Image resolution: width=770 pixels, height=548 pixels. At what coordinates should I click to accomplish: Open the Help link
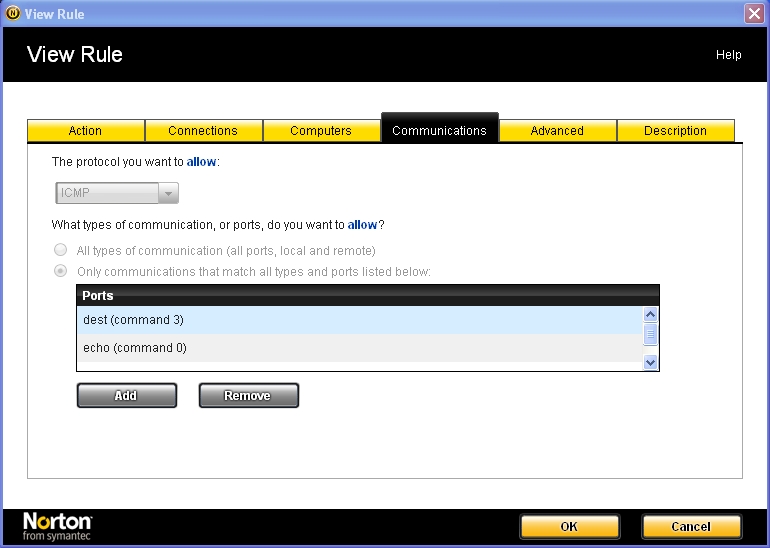click(x=728, y=55)
